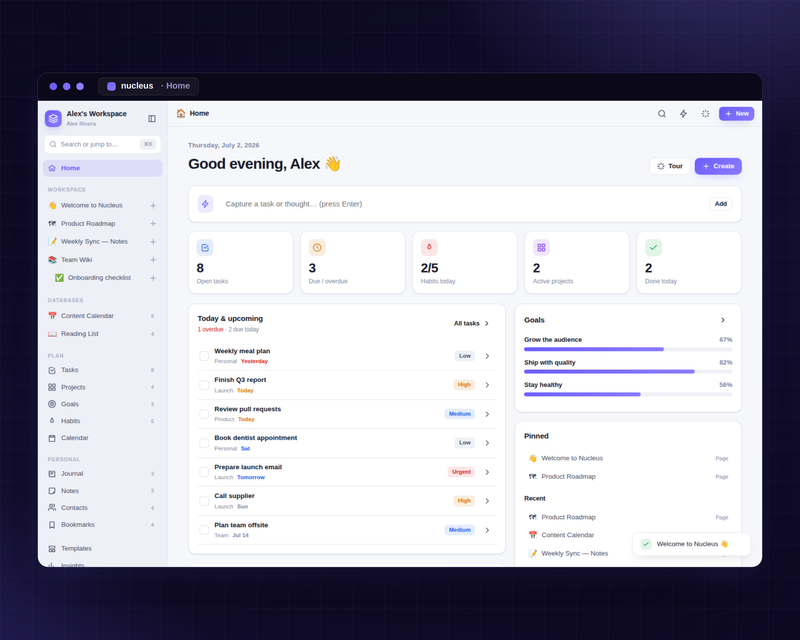Image resolution: width=800 pixels, height=640 pixels.
Task: Click the Due / overdue clock icon
Action: [317, 248]
